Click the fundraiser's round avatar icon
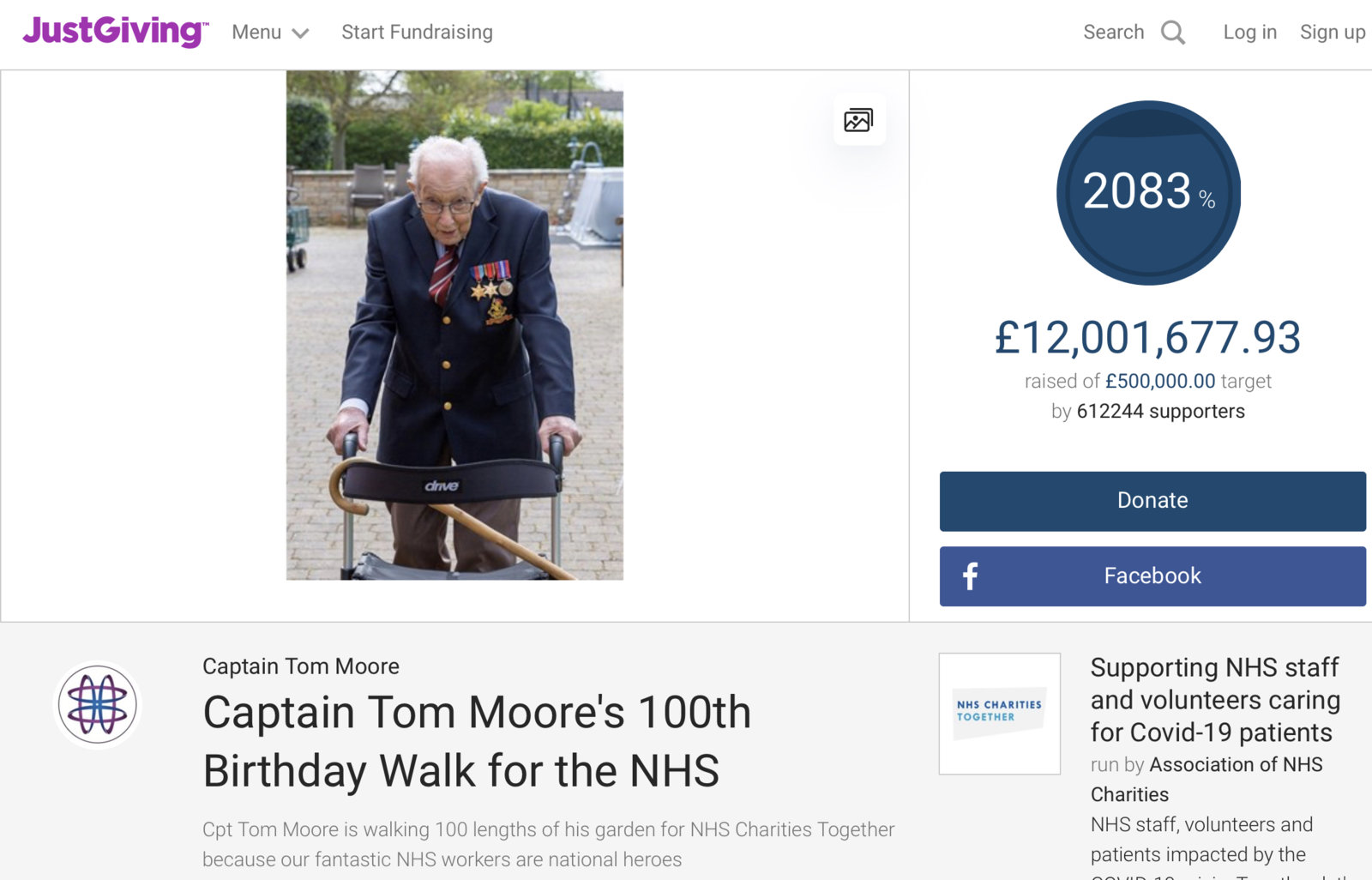1372x880 pixels. coord(98,705)
